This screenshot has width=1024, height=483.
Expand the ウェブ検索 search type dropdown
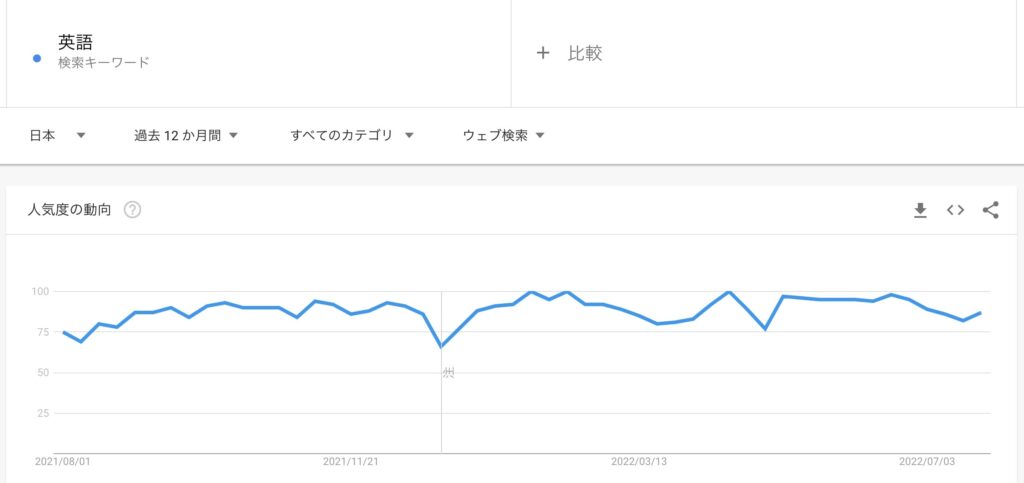[504, 136]
